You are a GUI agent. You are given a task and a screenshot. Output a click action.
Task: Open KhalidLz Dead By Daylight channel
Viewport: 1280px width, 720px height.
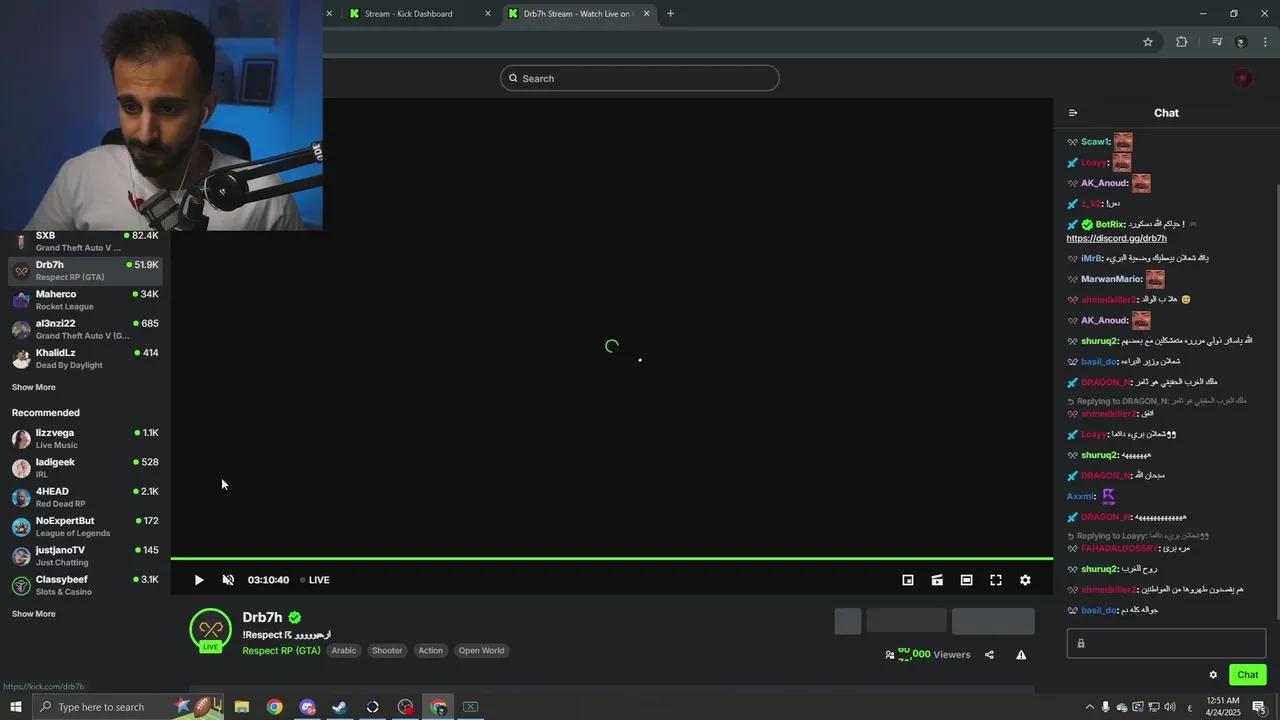[85, 359]
